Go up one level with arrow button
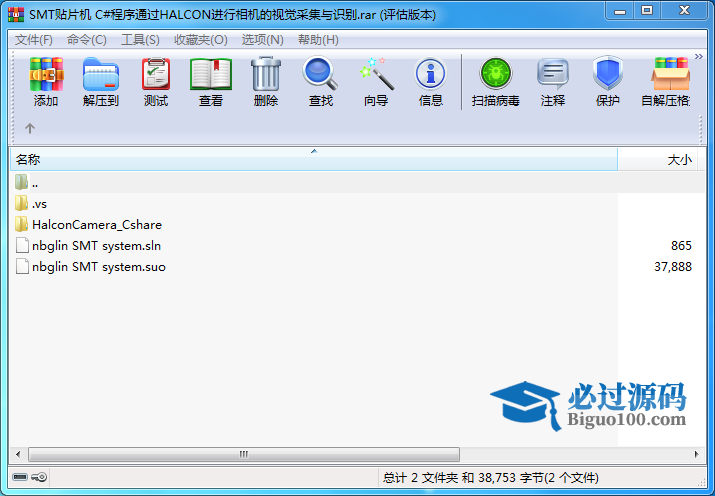This screenshot has width=715, height=496. [x=30, y=128]
